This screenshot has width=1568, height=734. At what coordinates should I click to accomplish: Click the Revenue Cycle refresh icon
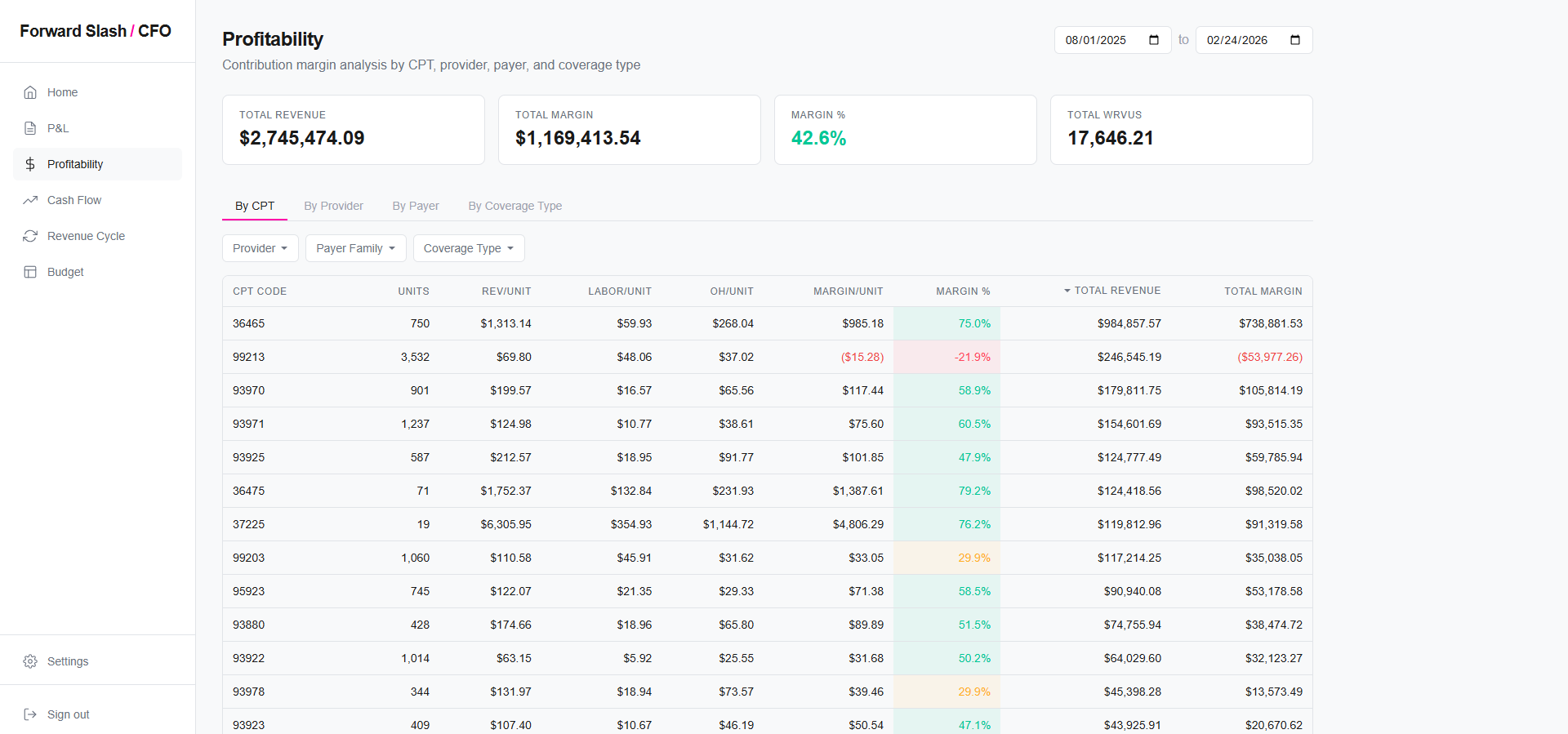coord(30,236)
